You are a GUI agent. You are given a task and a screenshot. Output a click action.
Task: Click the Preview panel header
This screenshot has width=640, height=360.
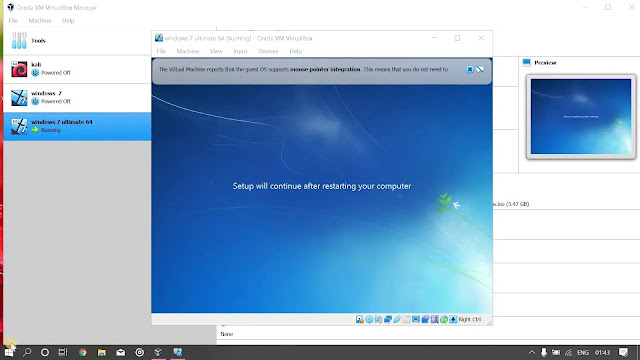coord(545,62)
